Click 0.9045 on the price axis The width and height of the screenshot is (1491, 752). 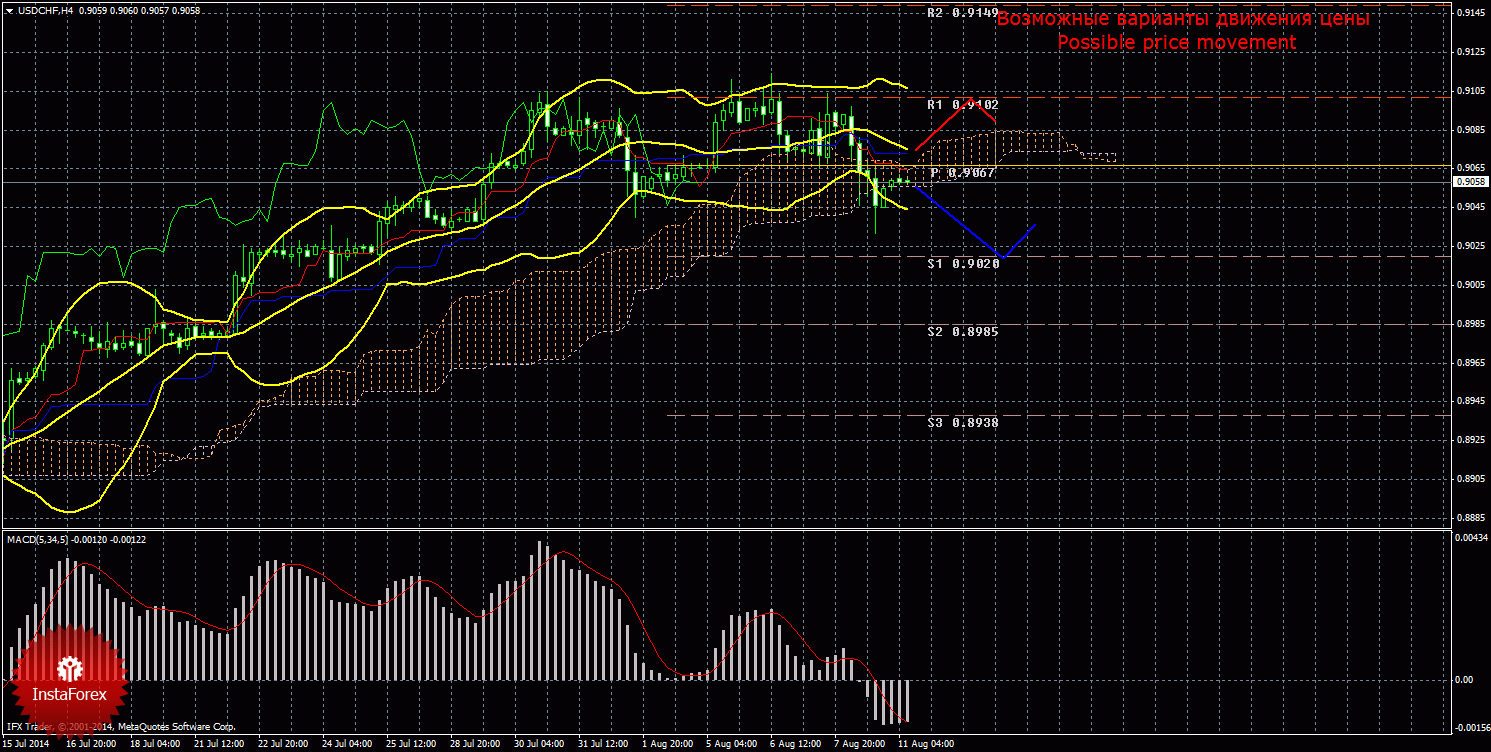pyautogui.click(x=1471, y=207)
